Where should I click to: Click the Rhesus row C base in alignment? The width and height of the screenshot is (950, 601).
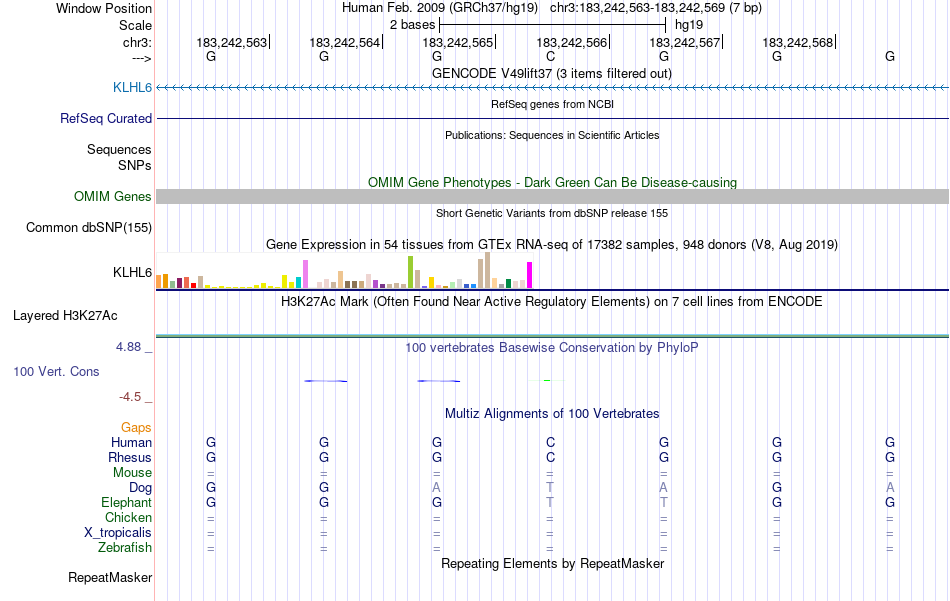[550, 458]
